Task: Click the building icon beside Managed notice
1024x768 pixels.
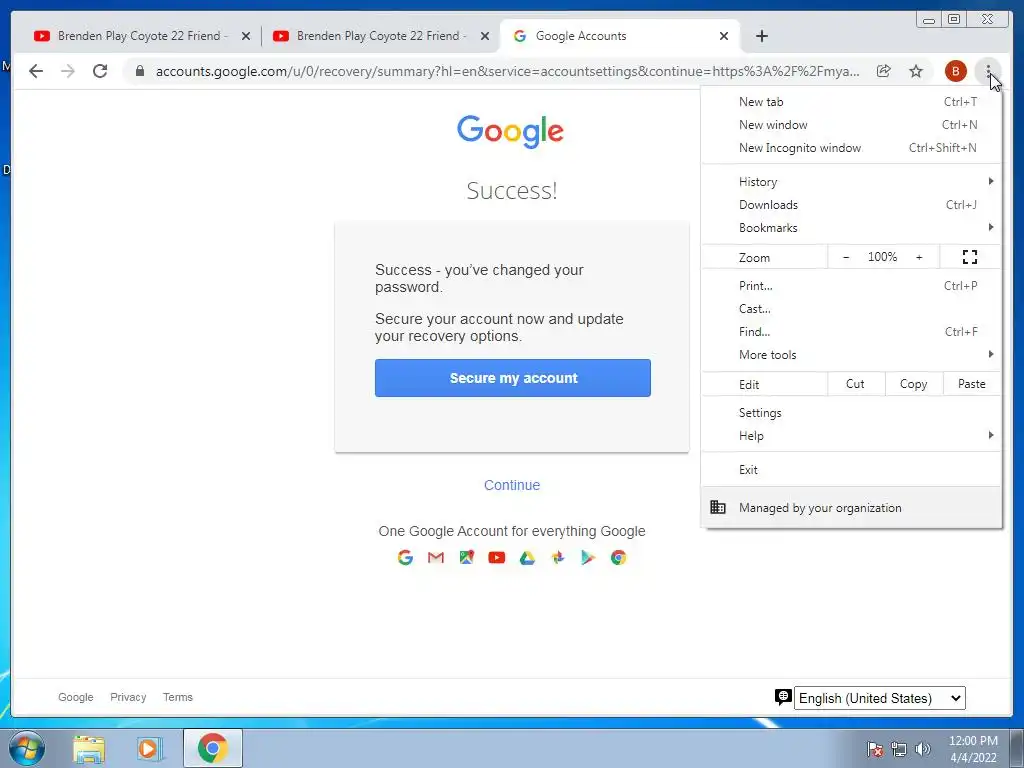Action: click(718, 507)
